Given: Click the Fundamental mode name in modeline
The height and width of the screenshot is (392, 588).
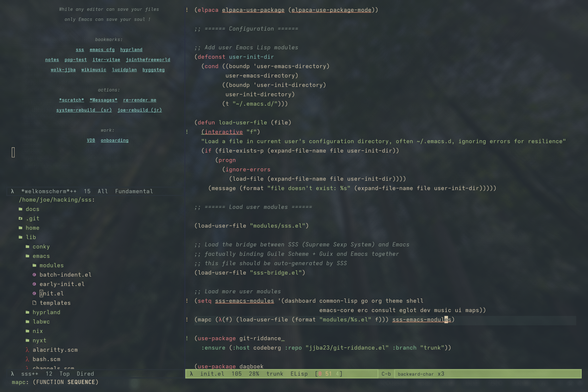Looking at the screenshot, I should click(134, 191).
